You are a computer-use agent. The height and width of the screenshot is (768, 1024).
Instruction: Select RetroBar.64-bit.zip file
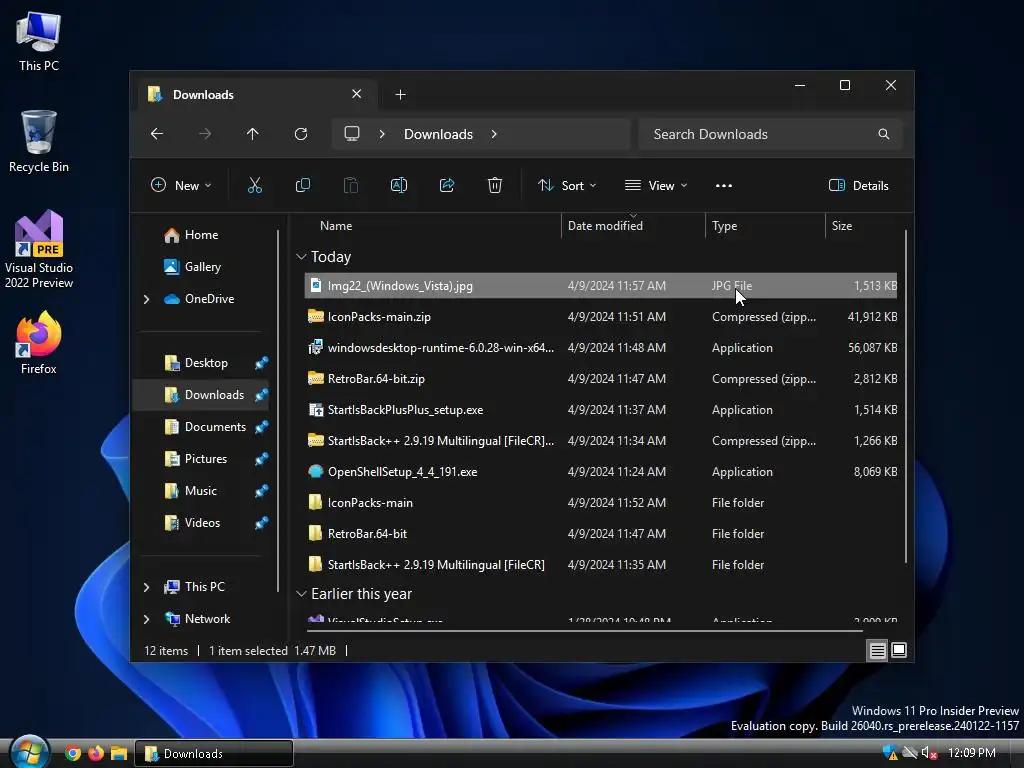click(601, 379)
